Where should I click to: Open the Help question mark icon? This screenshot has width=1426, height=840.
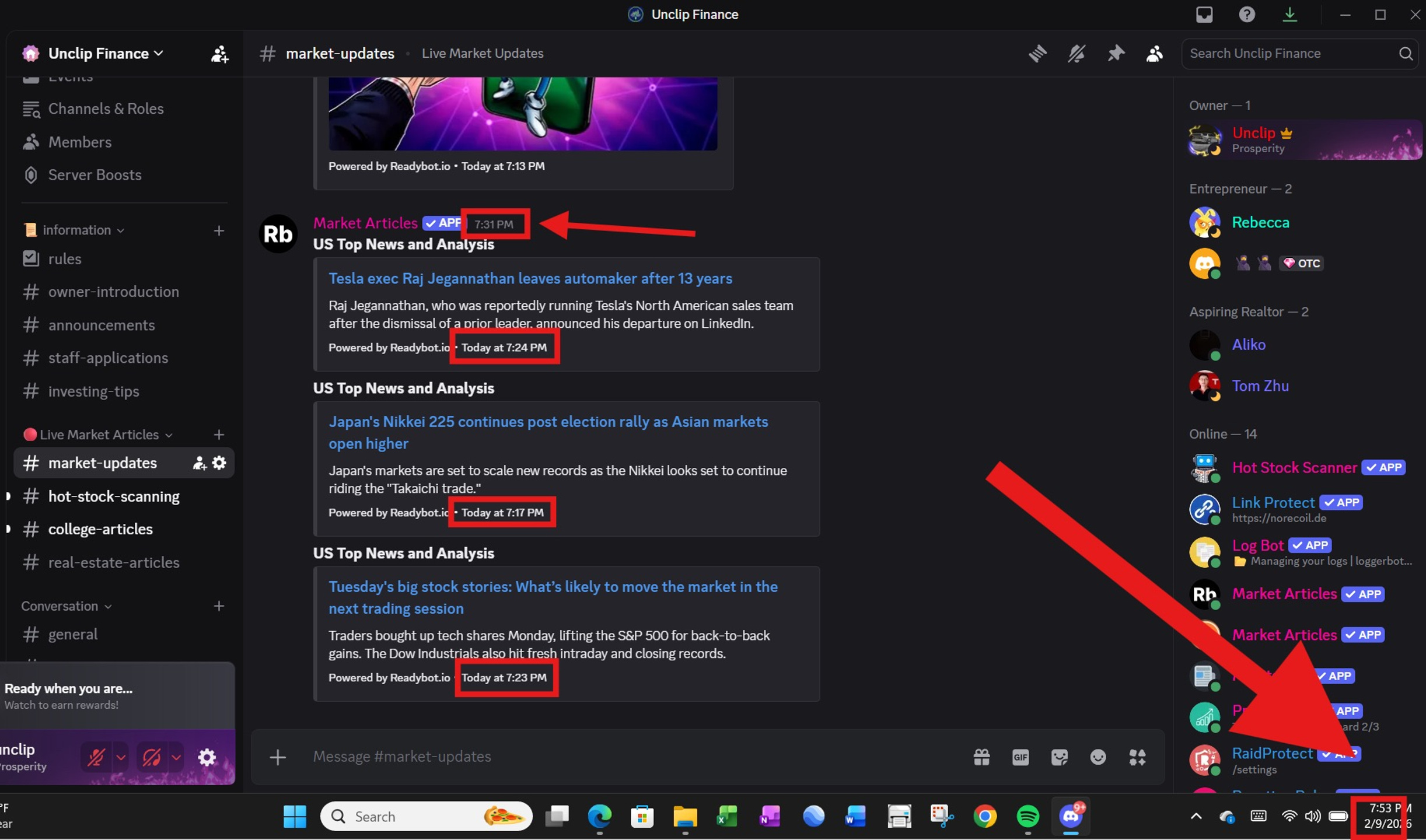click(1247, 15)
